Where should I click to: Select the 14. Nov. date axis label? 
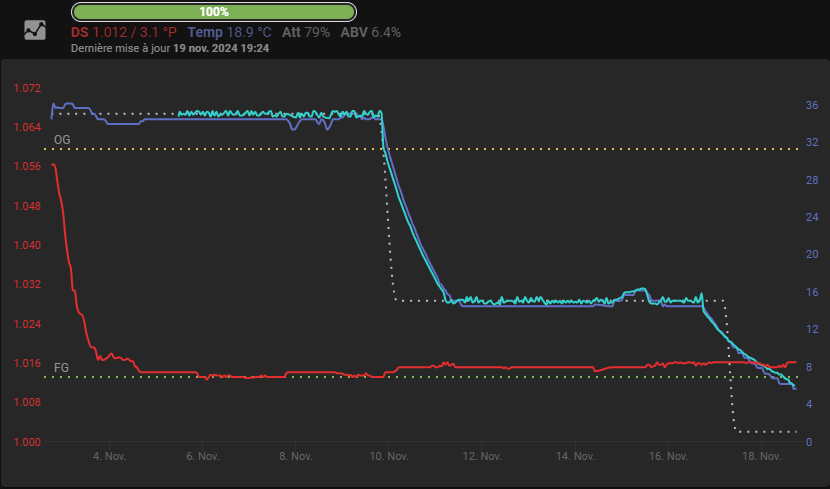[x=576, y=456]
